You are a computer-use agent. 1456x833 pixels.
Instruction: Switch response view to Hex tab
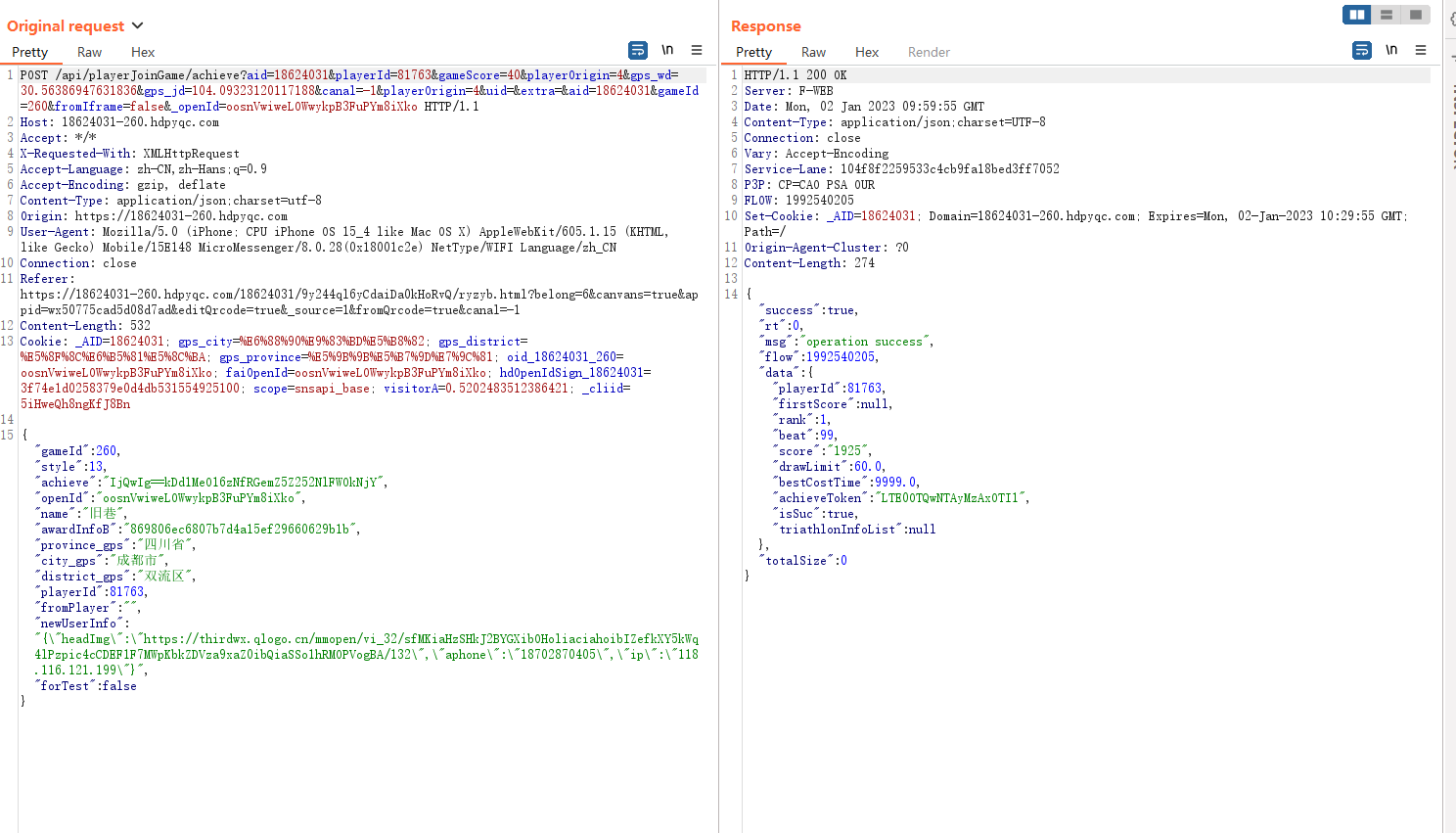(x=867, y=53)
